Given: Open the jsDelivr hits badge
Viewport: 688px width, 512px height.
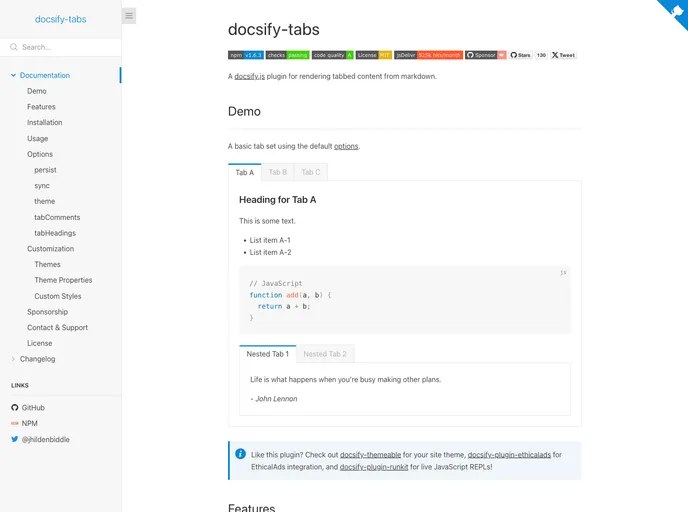Looking at the screenshot, I should click(428, 55).
